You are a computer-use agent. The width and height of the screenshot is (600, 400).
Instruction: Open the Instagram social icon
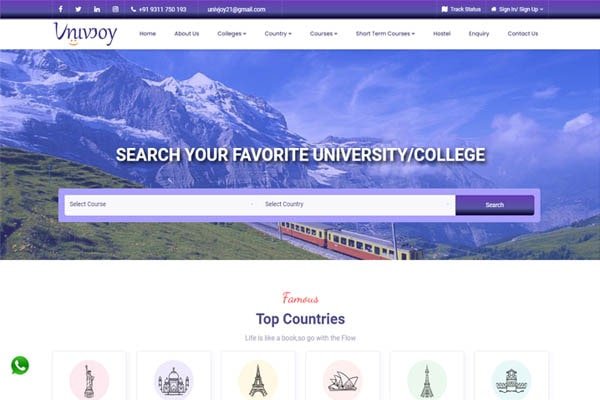[115, 9]
